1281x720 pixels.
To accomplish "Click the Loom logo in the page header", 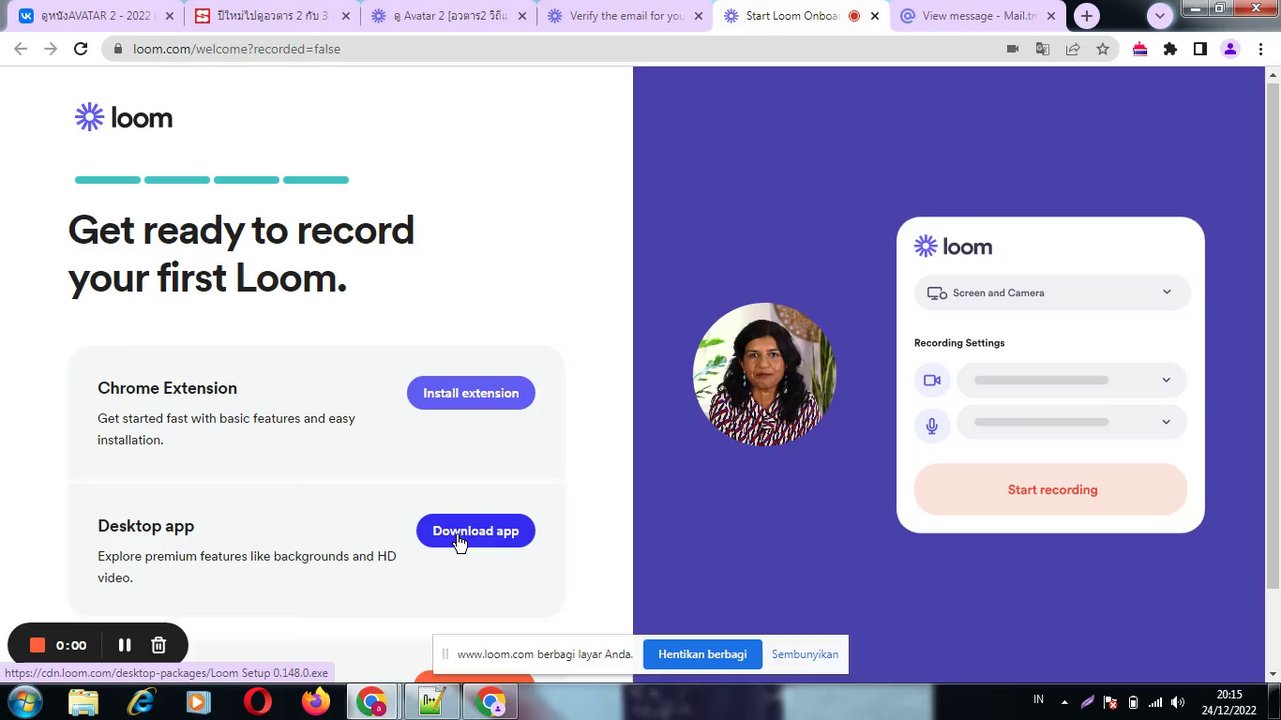I will [124, 118].
